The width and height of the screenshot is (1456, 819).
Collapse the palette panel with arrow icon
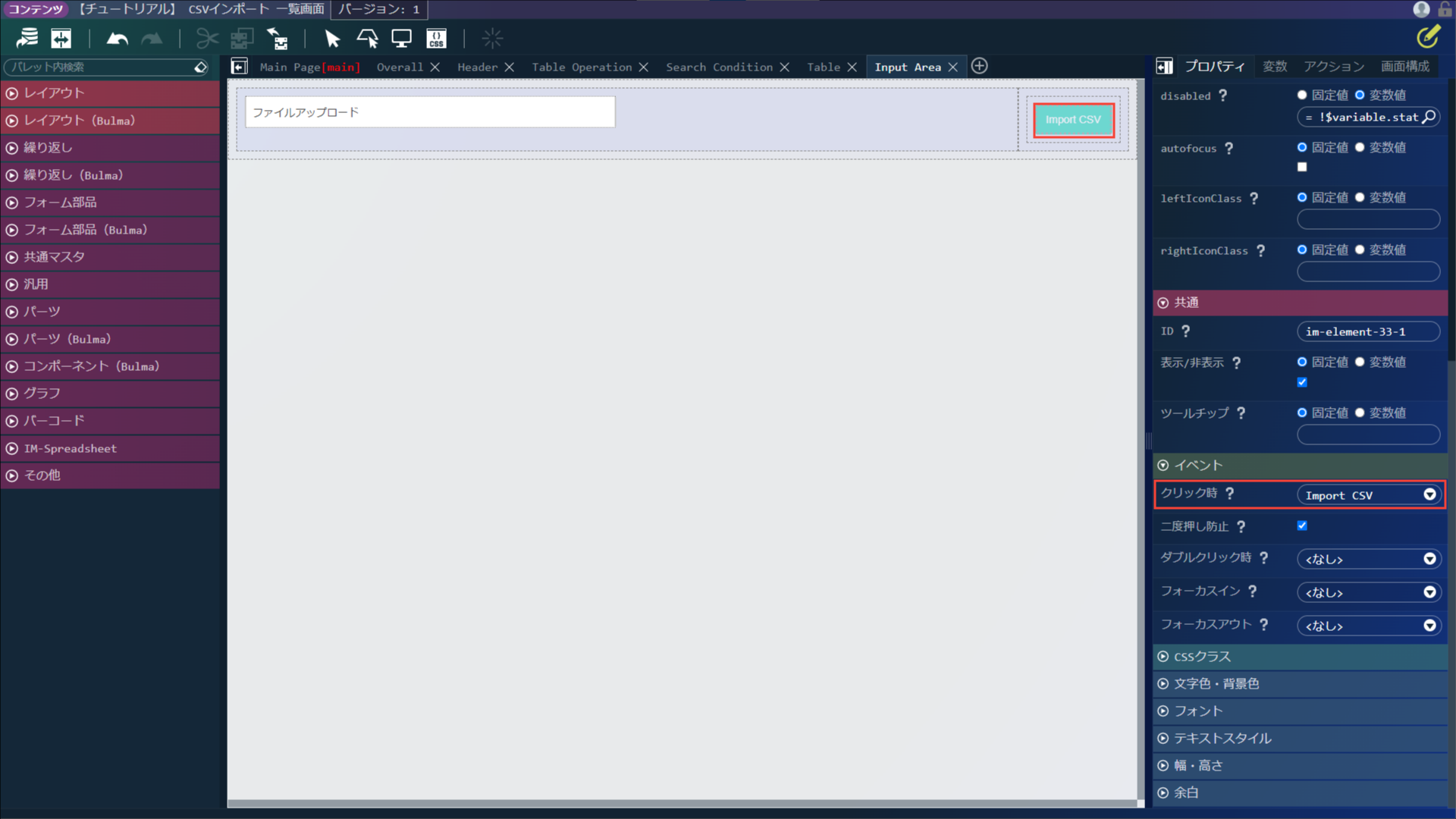(x=240, y=67)
